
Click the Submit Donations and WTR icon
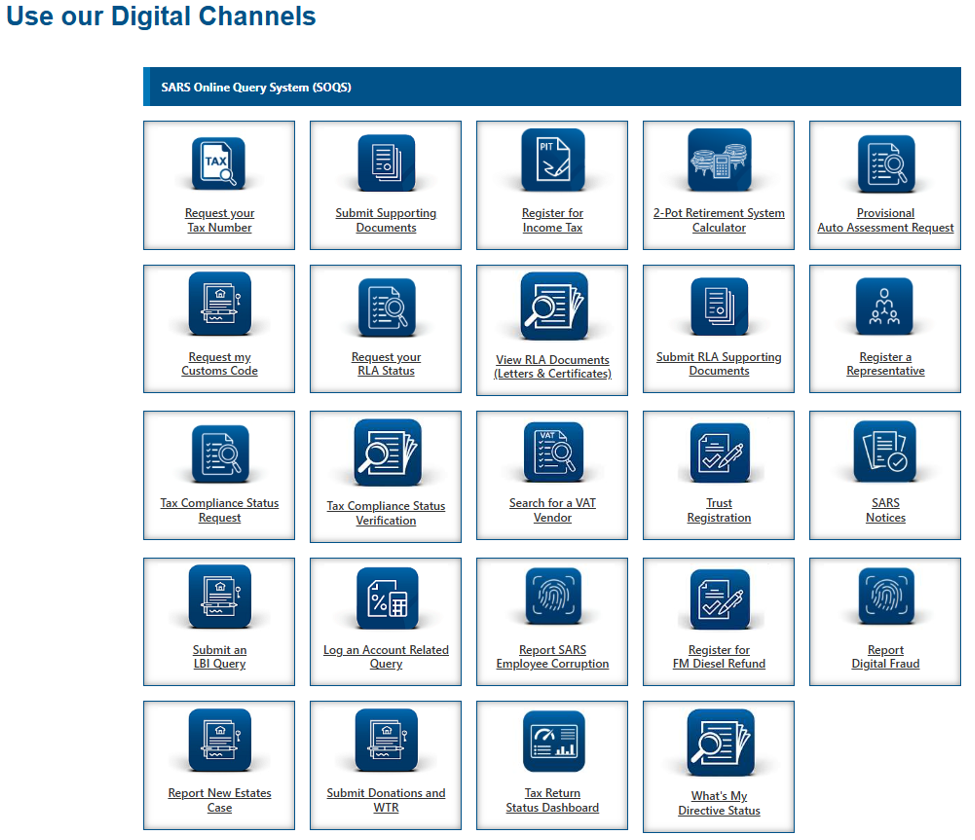point(386,740)
